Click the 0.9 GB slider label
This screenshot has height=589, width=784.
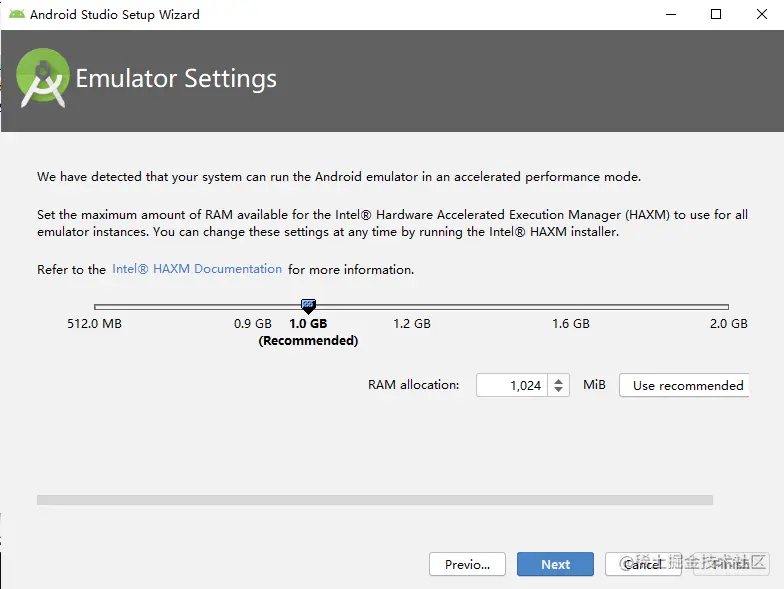tap(252, 324)
